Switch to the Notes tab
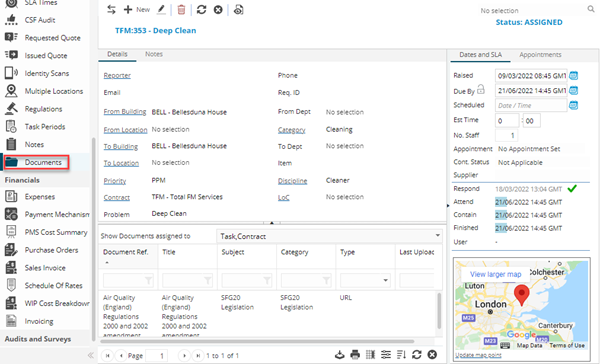Viewport: 600px width, 364px height. 154,54
